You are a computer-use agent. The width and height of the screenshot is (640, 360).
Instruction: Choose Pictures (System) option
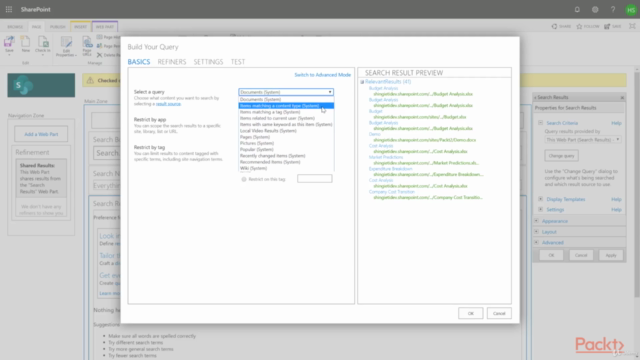click(286, 143)
